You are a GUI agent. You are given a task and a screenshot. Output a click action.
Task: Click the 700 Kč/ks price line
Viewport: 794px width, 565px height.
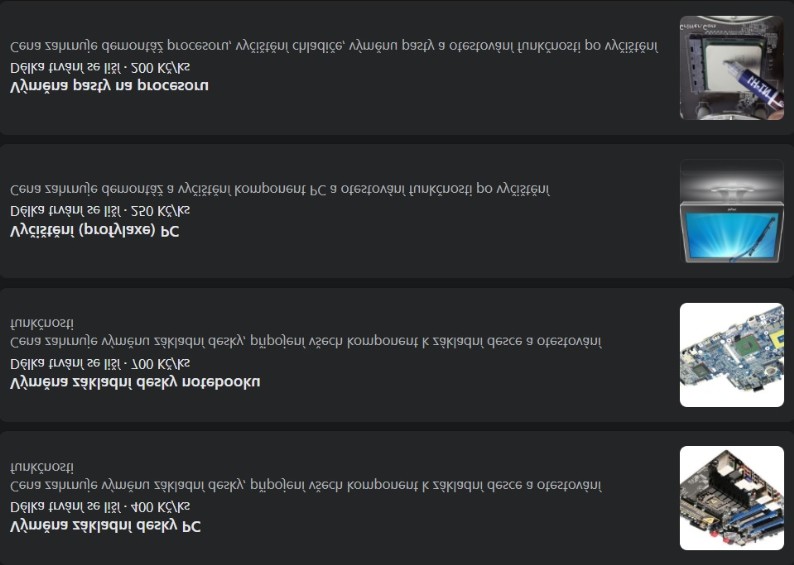(100, 364)
